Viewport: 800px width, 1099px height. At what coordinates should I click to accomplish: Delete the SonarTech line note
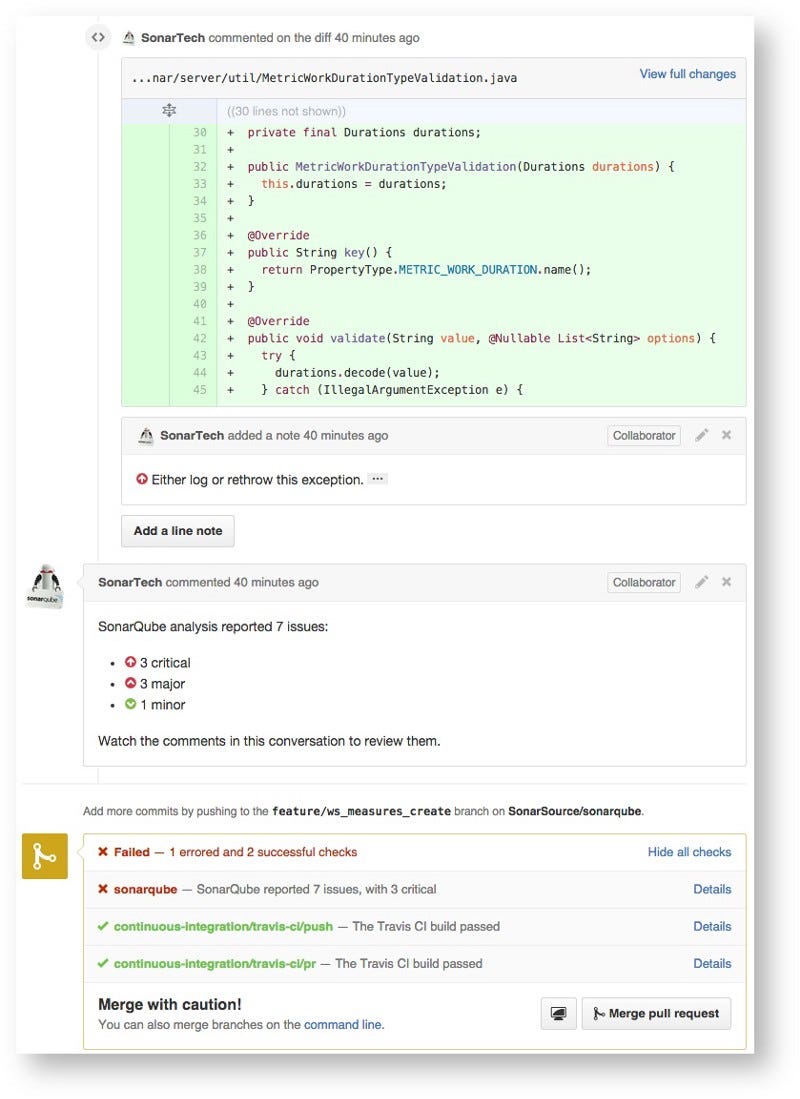[x=727, y=436]
